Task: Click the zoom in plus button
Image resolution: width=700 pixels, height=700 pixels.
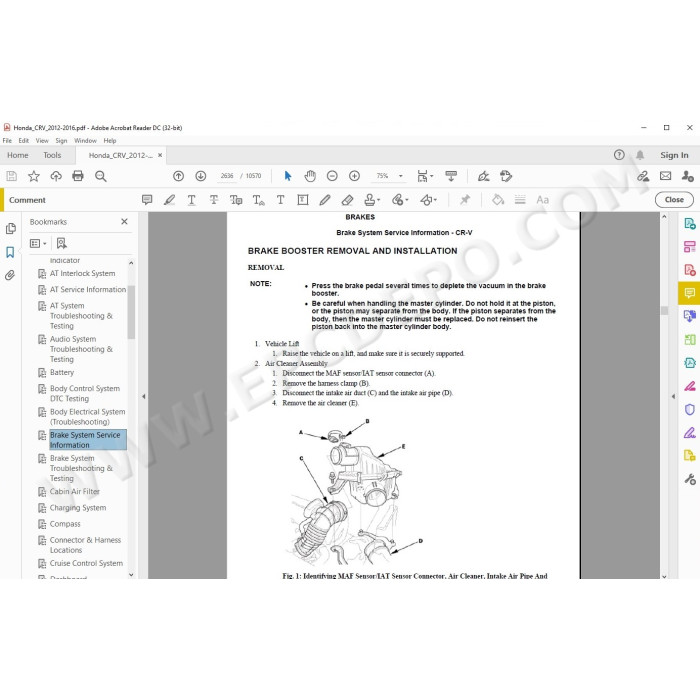Action: click(x=354, y=176)
